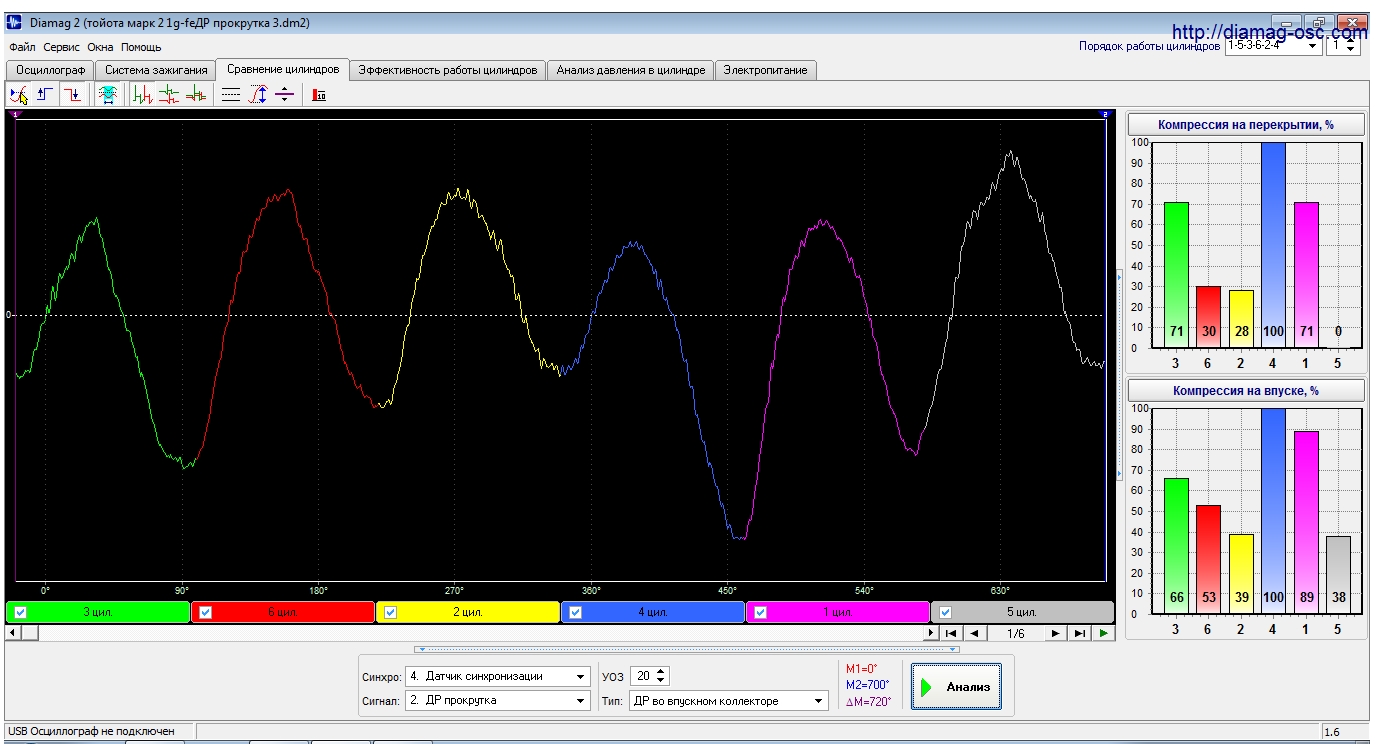Image resolution: width=1382 pixels, height=744 pixels.
Task: Switch to Осциллограф tab
Action: [51, 70]
